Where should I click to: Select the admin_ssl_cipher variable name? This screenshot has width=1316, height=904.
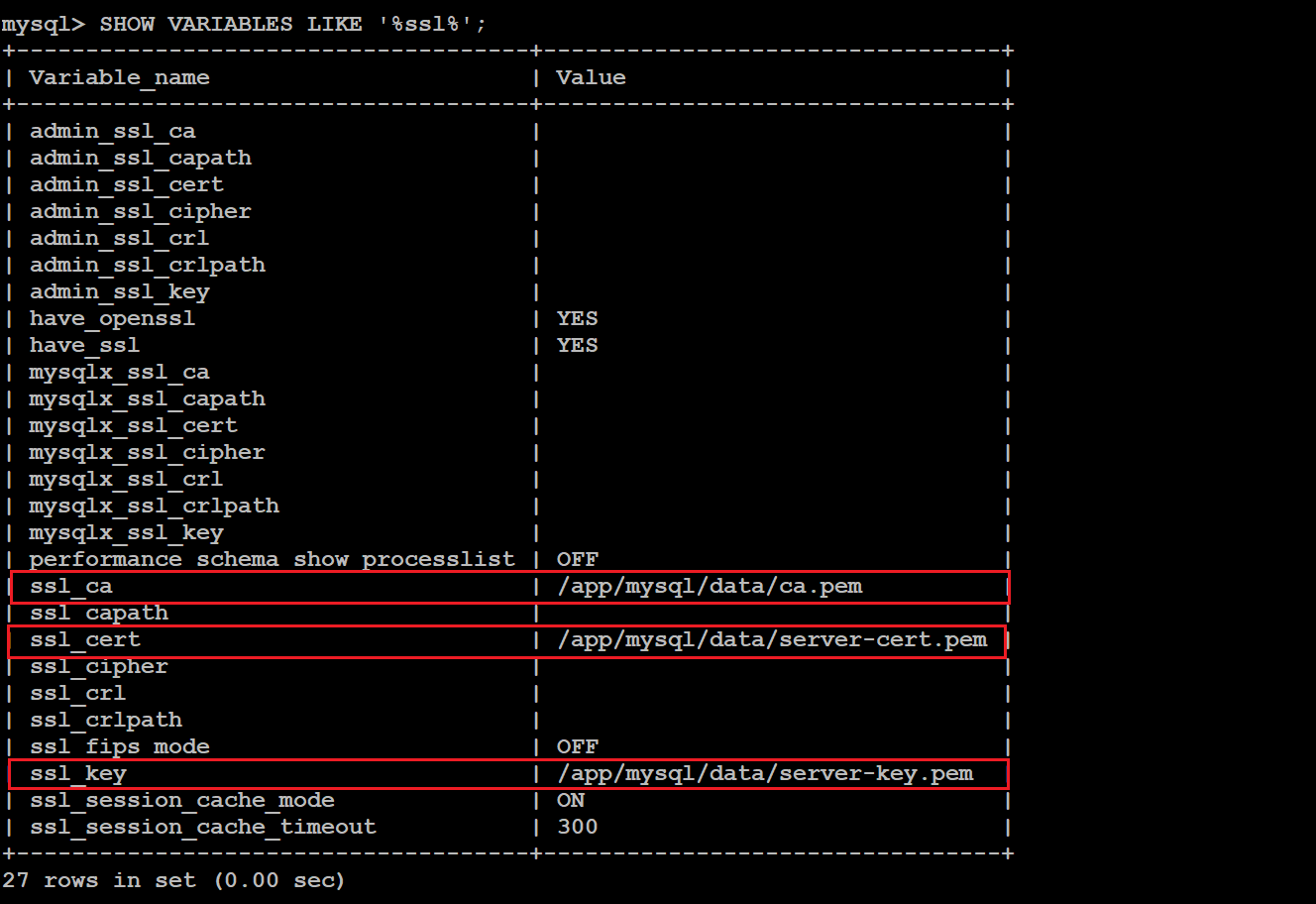pos(140,211)
